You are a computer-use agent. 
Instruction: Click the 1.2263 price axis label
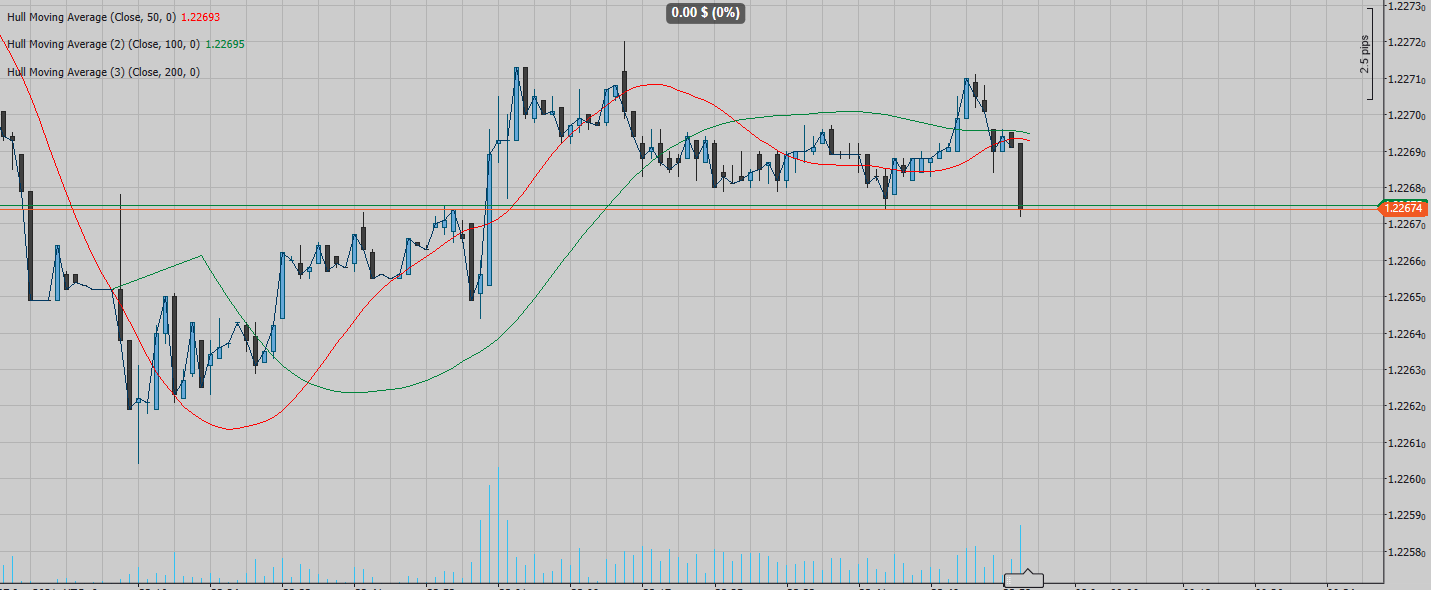tap(1406, 370)
